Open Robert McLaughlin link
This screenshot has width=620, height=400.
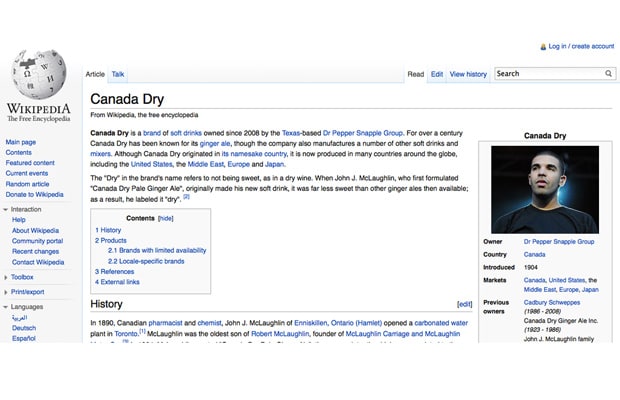(280, 334)
